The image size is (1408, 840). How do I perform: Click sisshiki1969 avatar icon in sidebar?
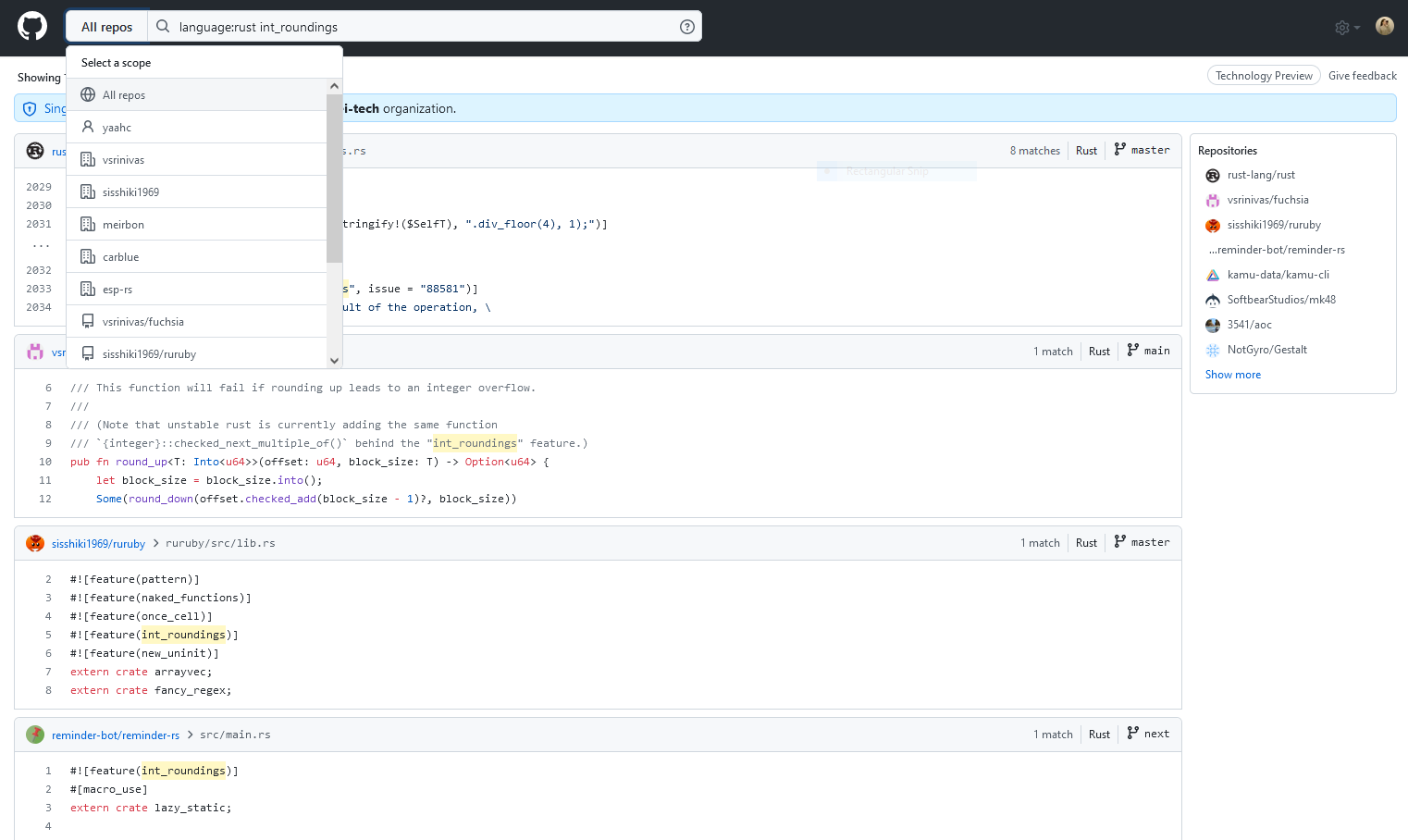(x=1213, y=226)
